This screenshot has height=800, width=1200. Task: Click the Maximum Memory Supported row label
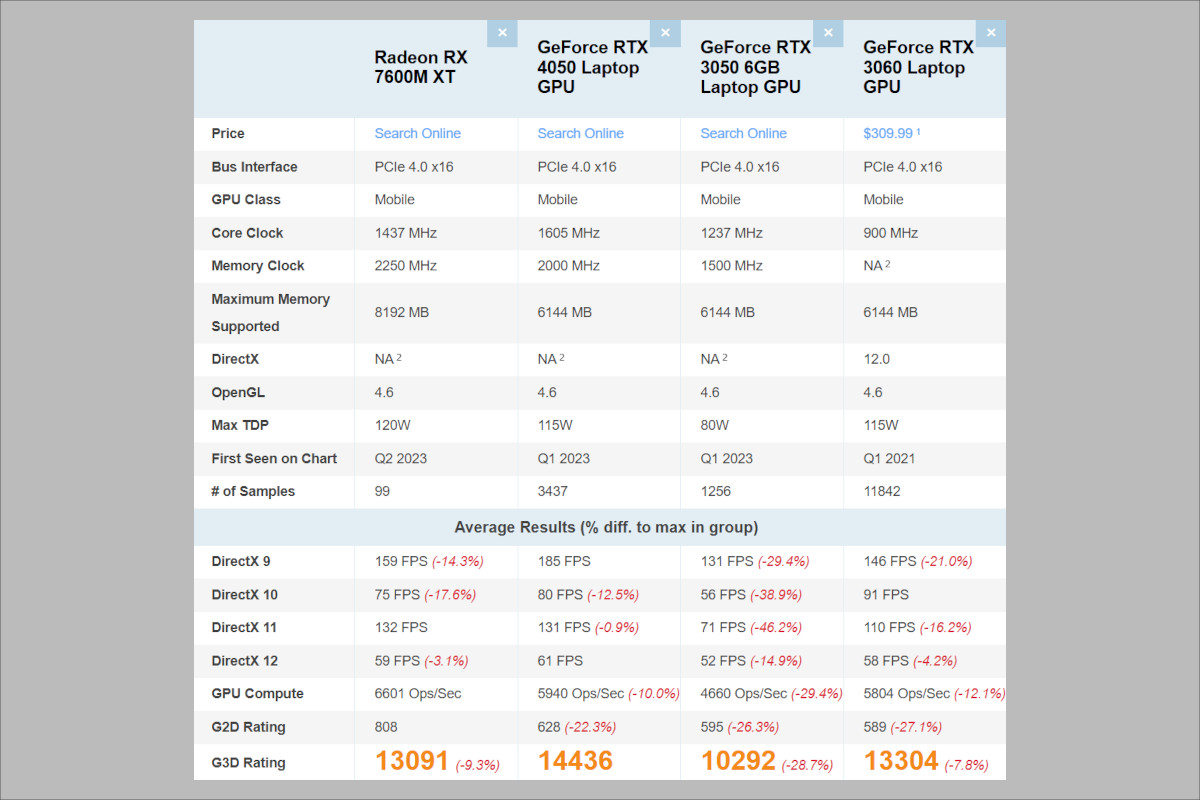point(270,312)
